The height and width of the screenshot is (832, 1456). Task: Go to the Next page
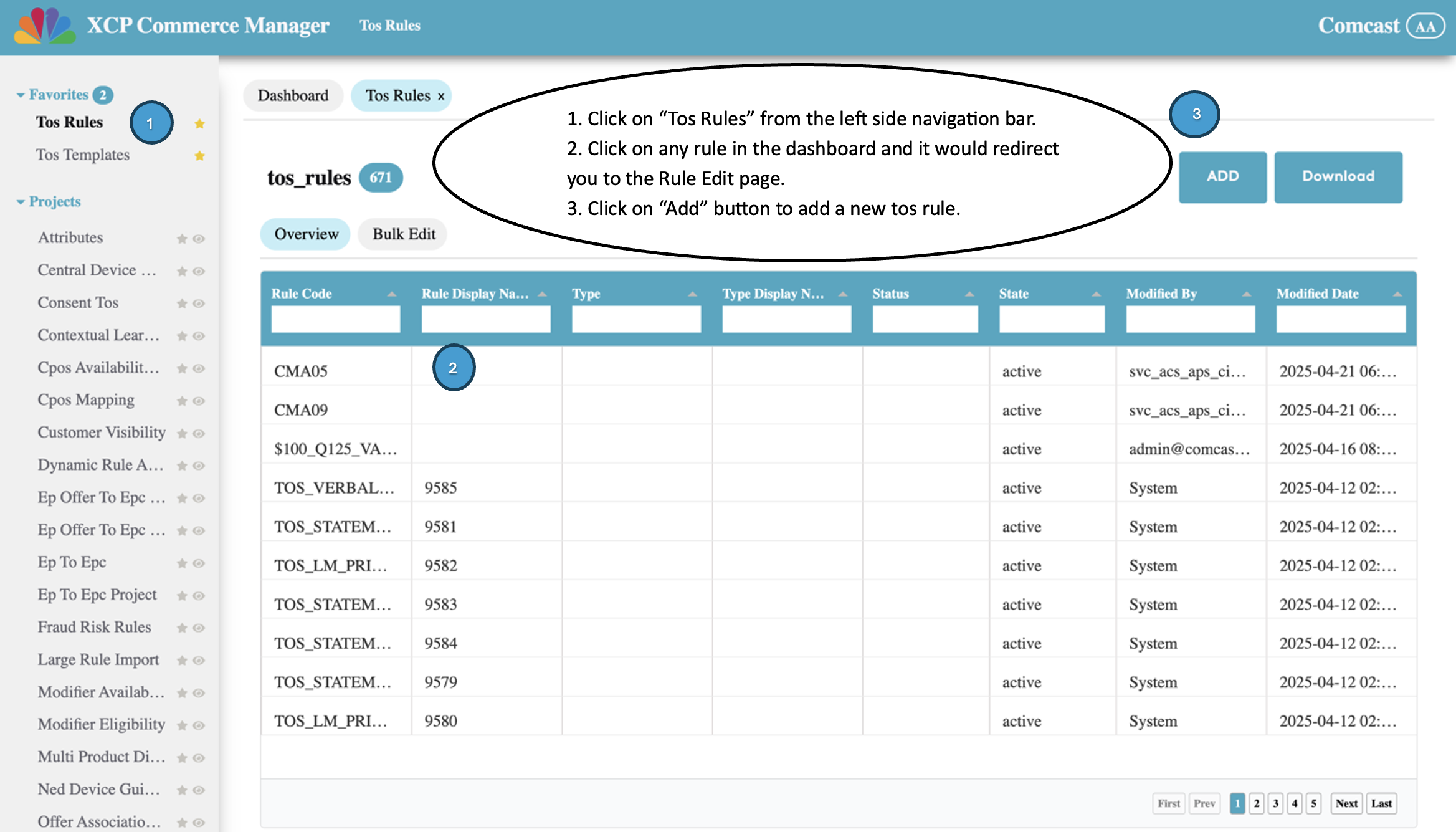pyautogui.click(x=1346, y=803)
